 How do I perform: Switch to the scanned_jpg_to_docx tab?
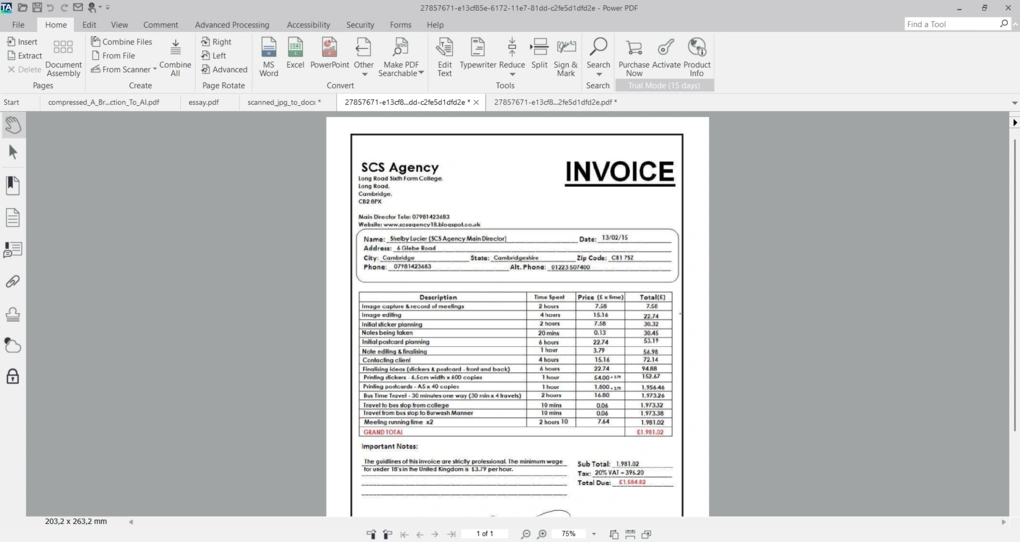tap(284, 102)
